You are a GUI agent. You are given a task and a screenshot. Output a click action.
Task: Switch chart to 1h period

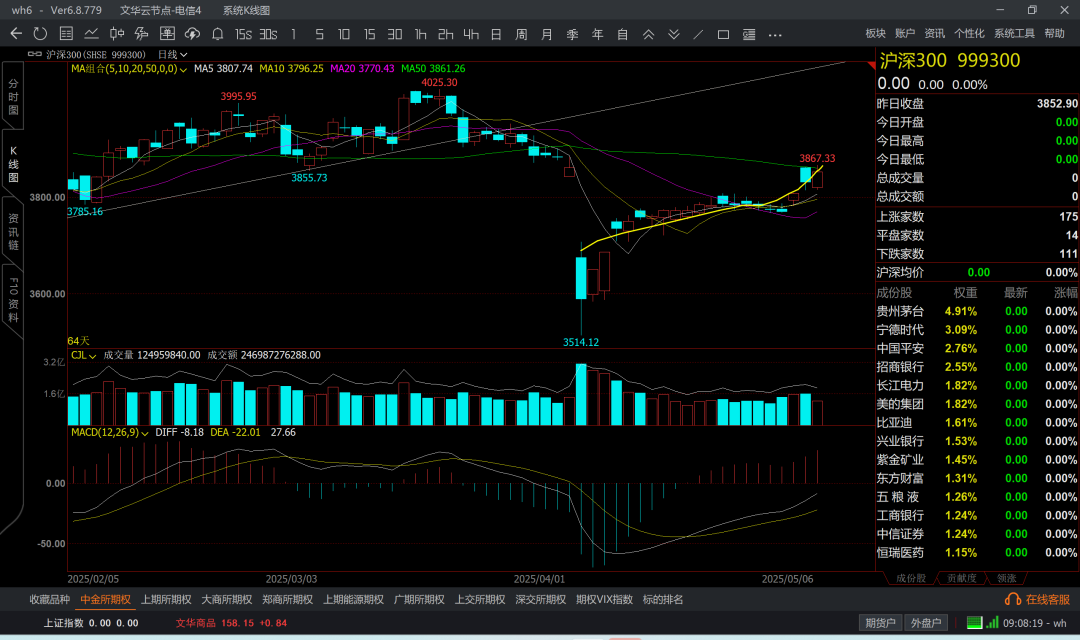[x=420, y=34]
